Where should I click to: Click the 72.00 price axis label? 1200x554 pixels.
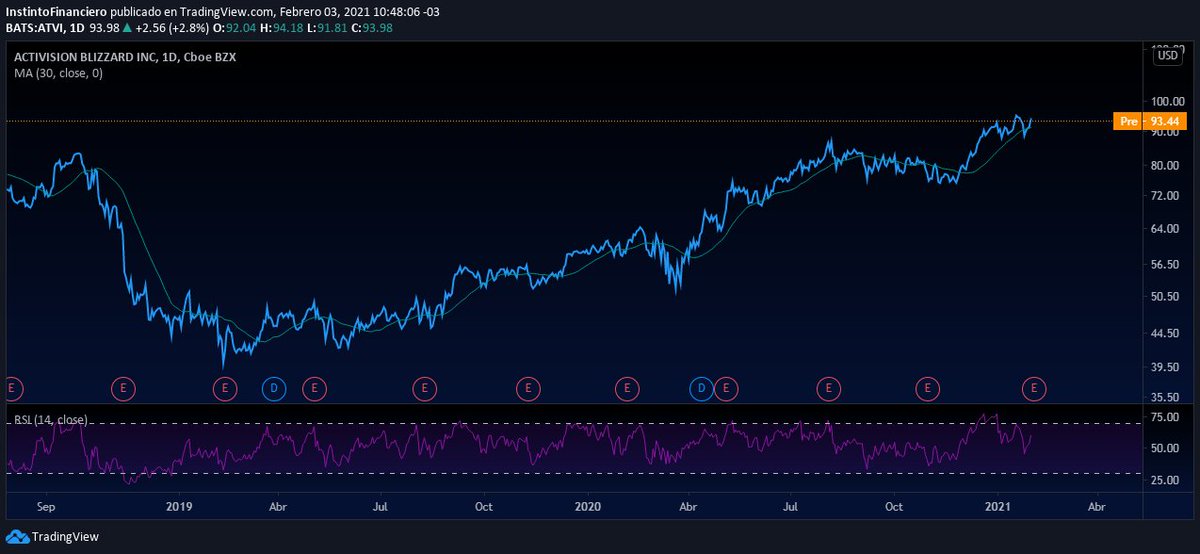point(1166,196)
